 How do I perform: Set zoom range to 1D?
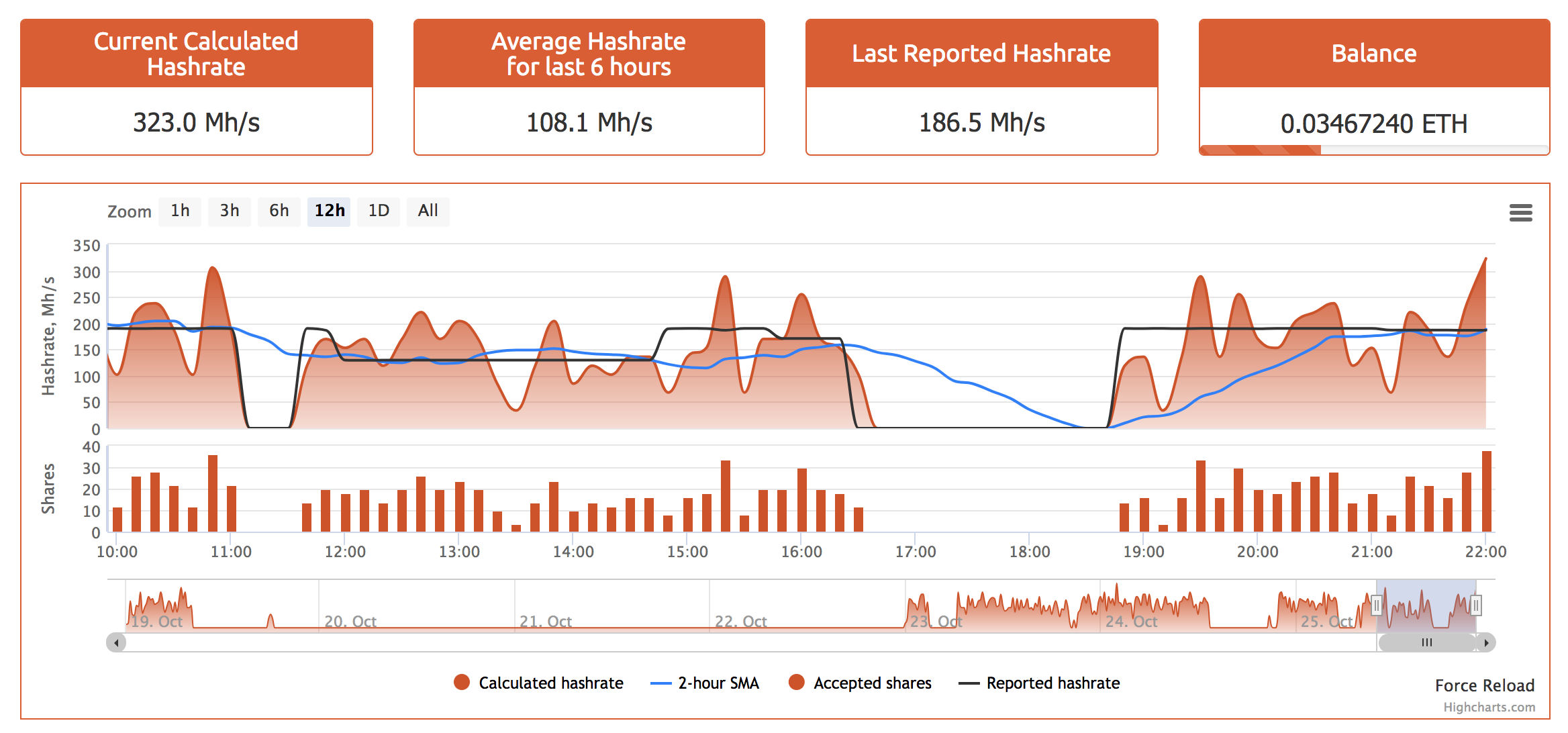coord(379,211)
